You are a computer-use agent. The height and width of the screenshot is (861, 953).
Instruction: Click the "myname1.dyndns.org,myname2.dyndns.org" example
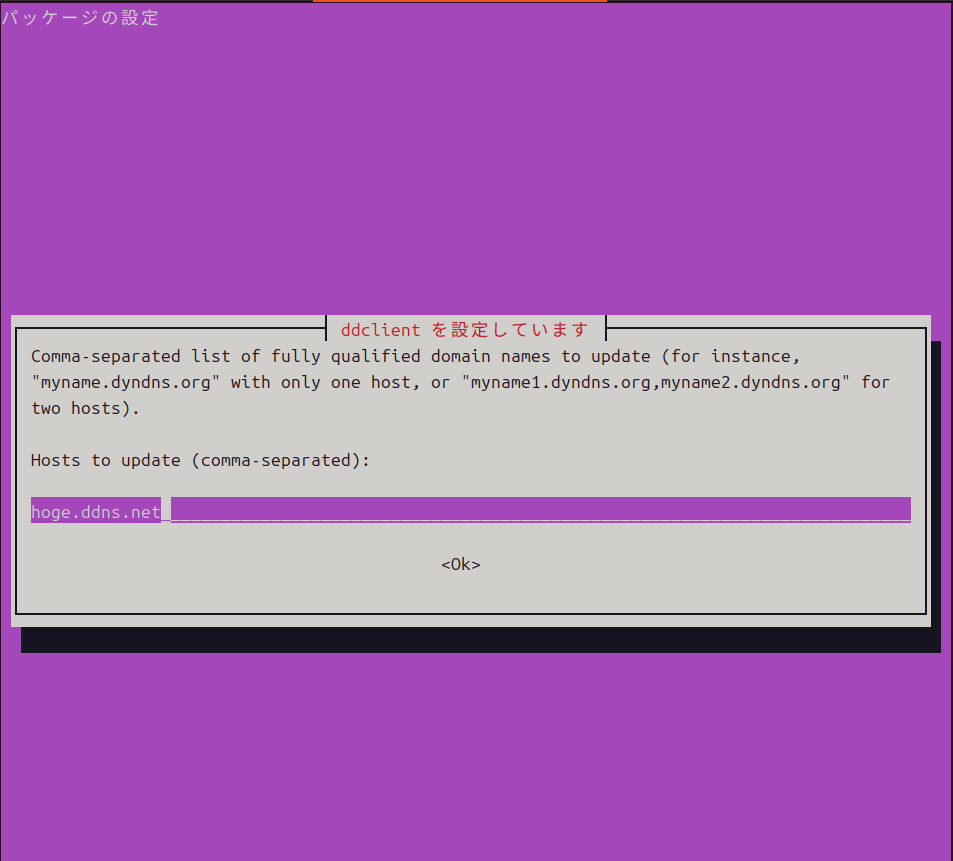(x=655, y=382)
